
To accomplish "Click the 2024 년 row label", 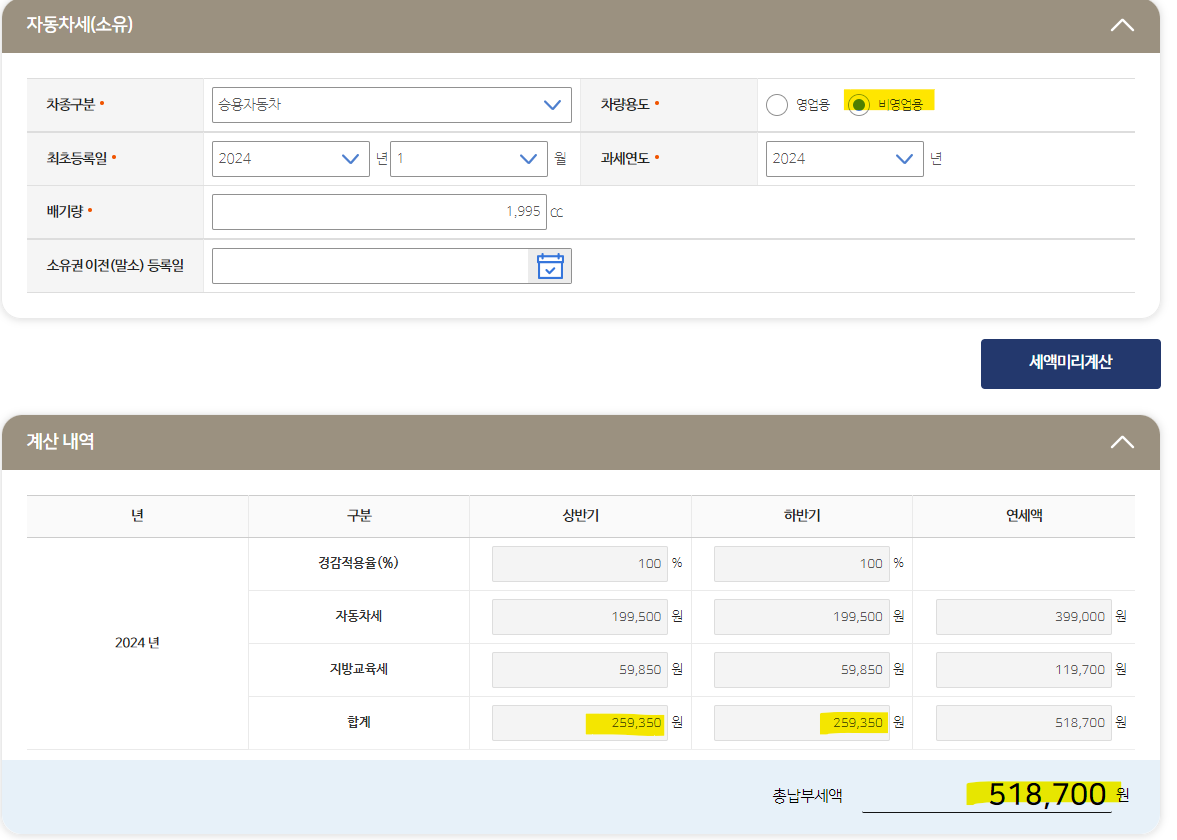I will (137, 643).
